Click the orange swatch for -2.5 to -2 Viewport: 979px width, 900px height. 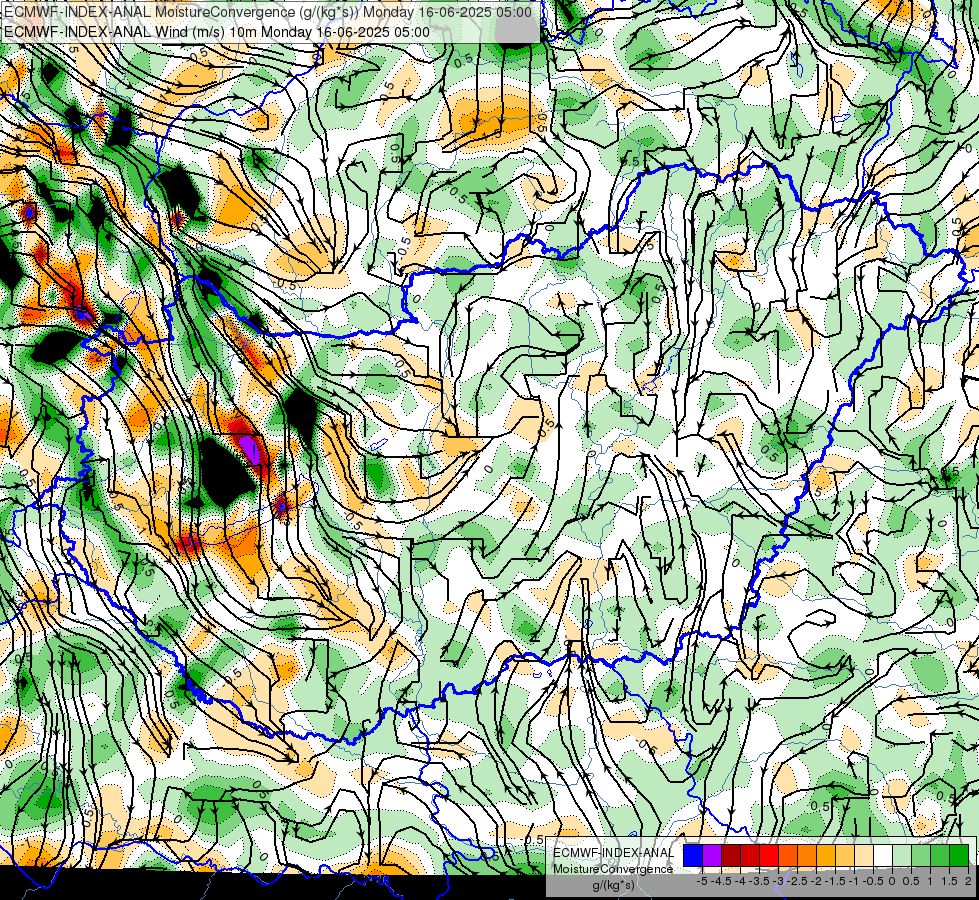tap(807, 855)
